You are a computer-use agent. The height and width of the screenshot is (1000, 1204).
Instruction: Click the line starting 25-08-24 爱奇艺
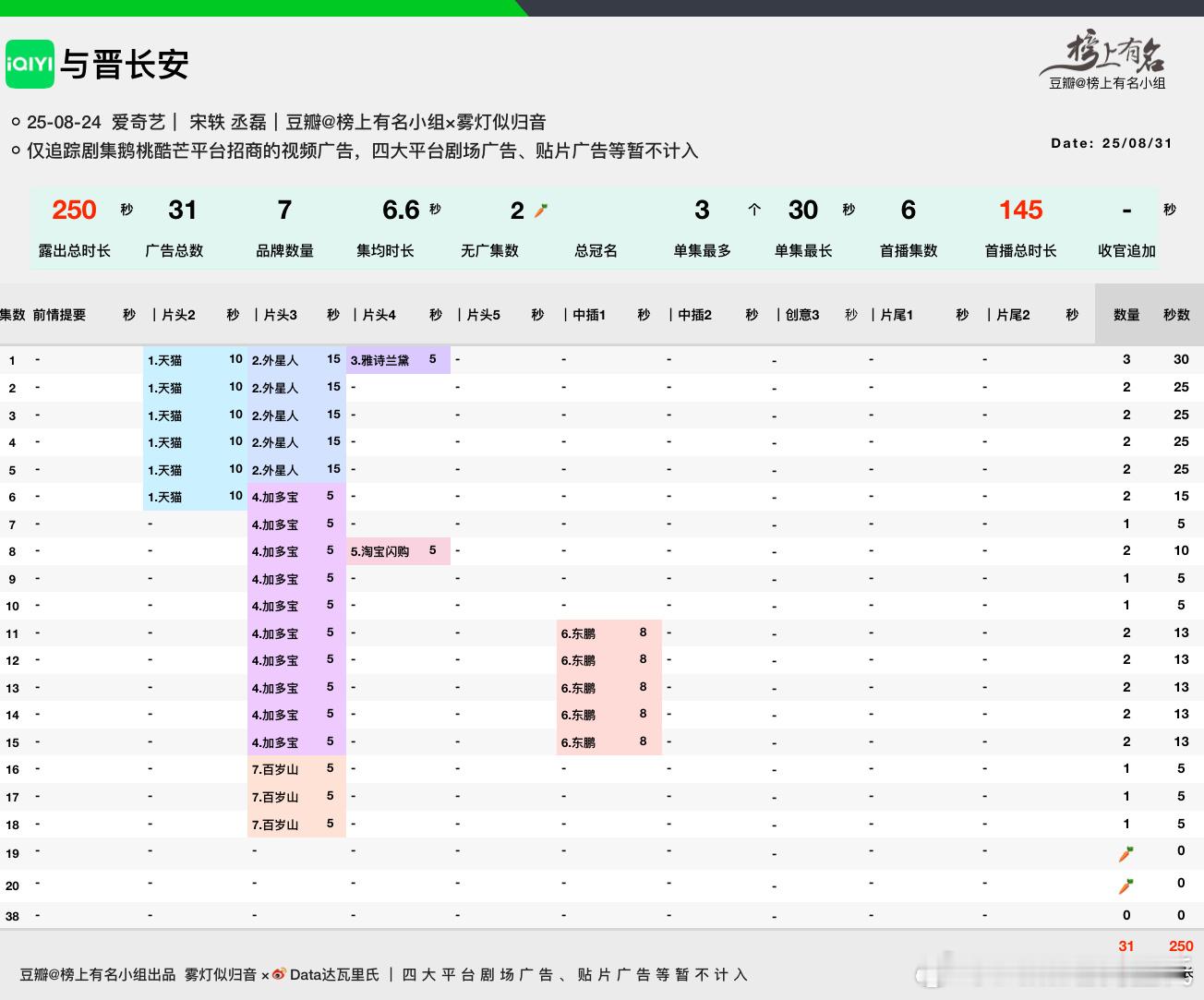[x=286, y=122]
